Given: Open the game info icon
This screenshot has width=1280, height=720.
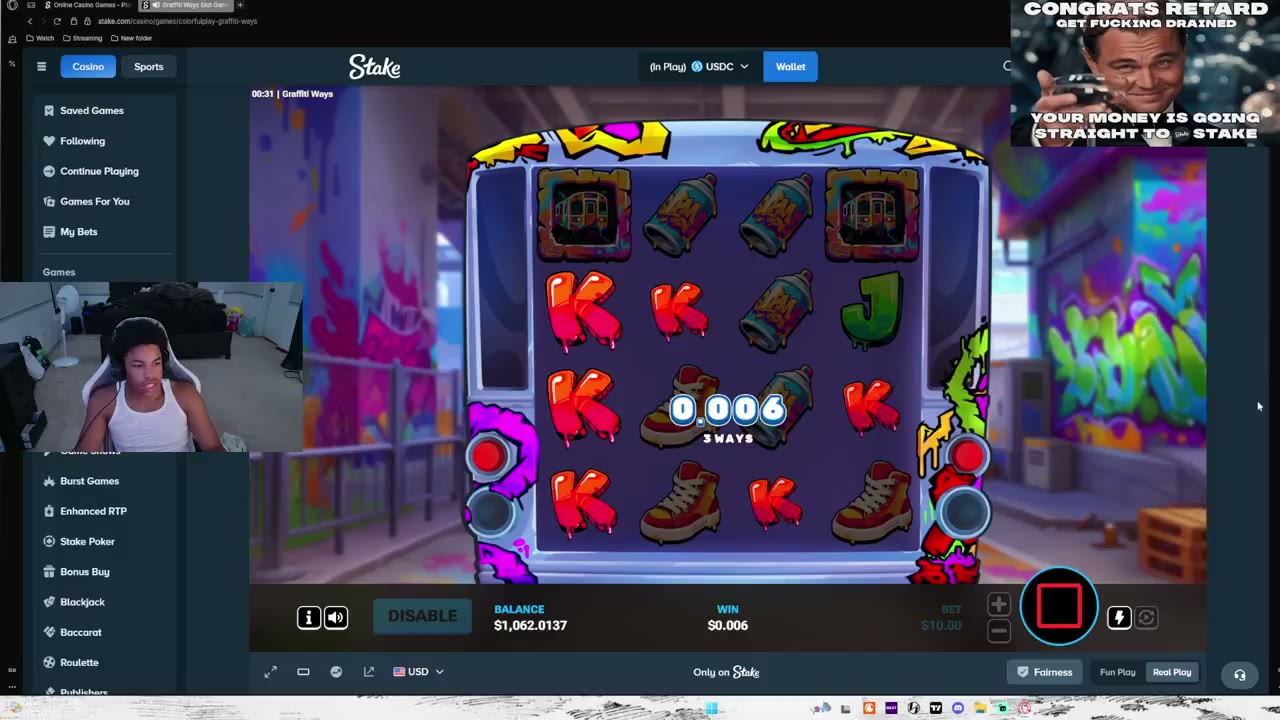Looking at the screenshot, I should (x=309, y=617).
